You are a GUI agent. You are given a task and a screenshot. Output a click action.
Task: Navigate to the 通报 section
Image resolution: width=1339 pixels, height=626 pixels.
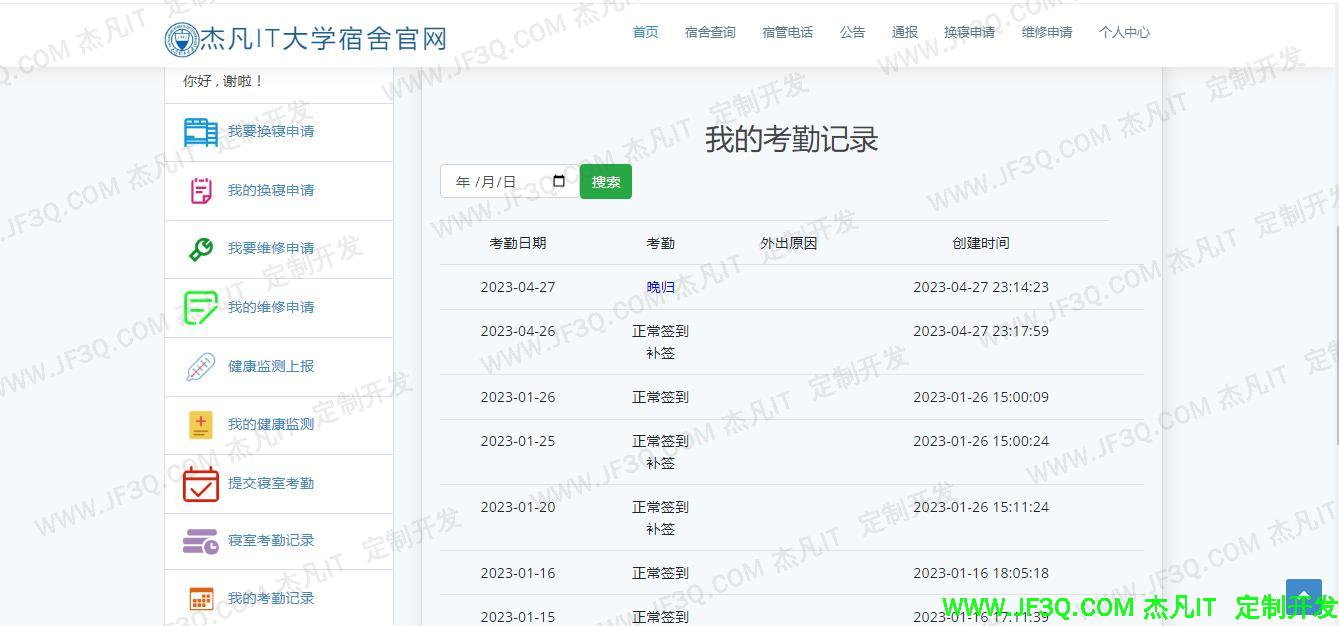point(904,32)
